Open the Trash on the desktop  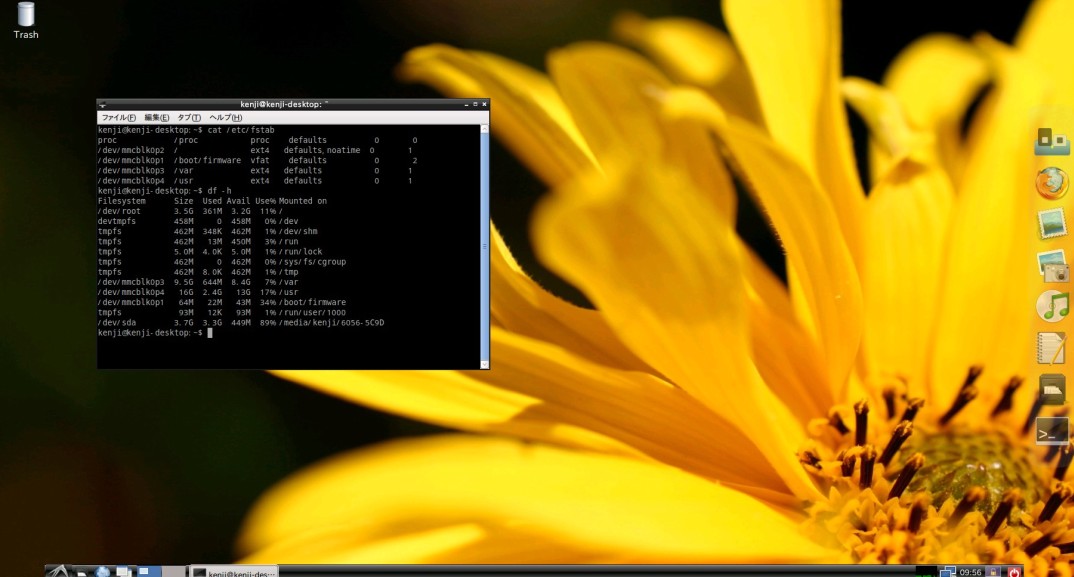click(x=24, y=16)
